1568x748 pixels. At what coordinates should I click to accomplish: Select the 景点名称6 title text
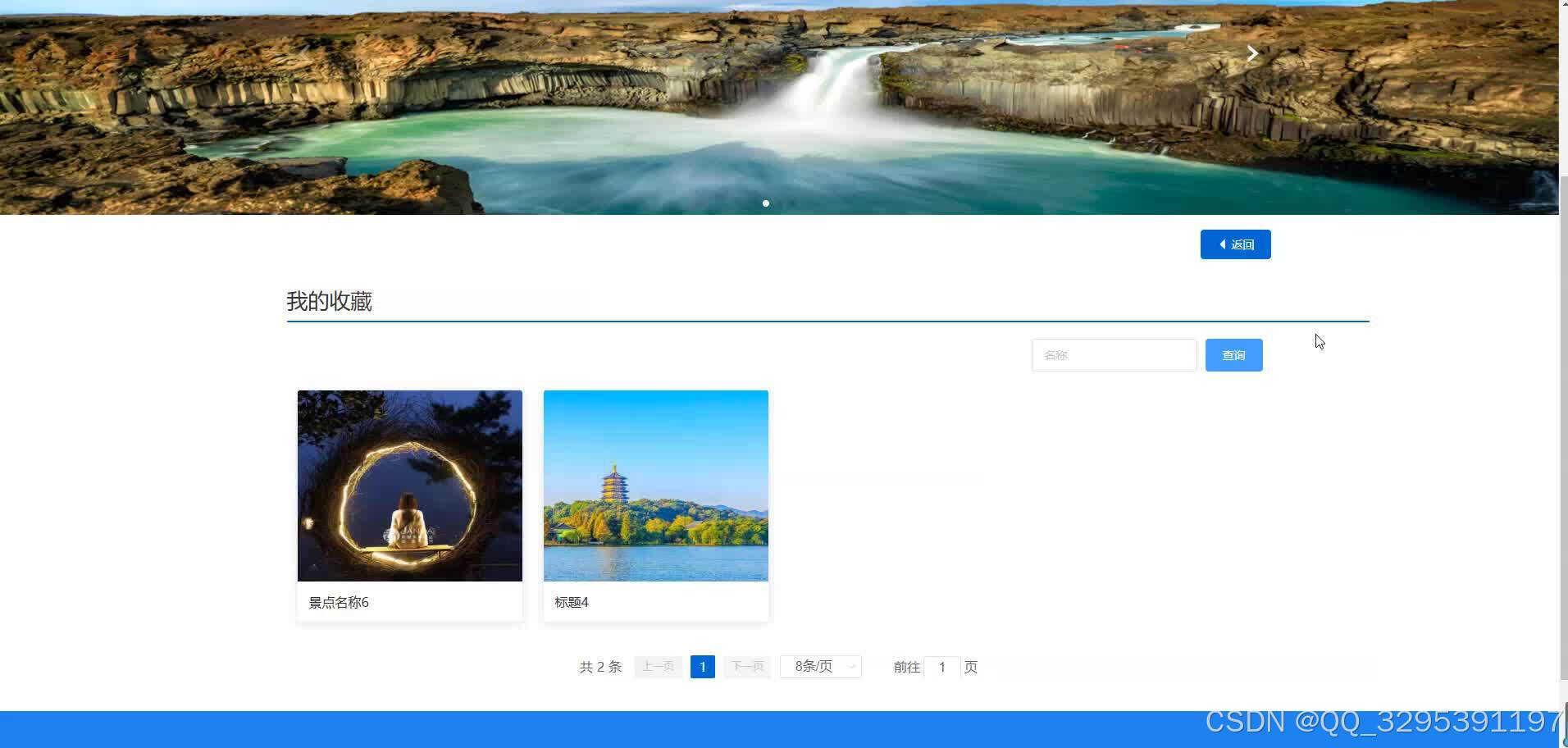coord(339,602)
